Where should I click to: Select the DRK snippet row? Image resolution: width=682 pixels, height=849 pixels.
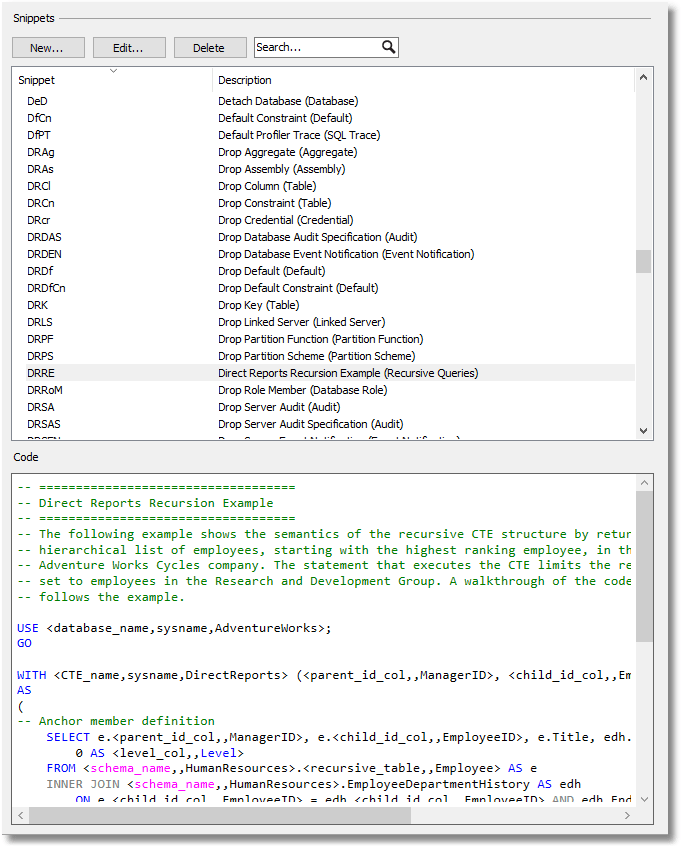(x=330, y=305)
